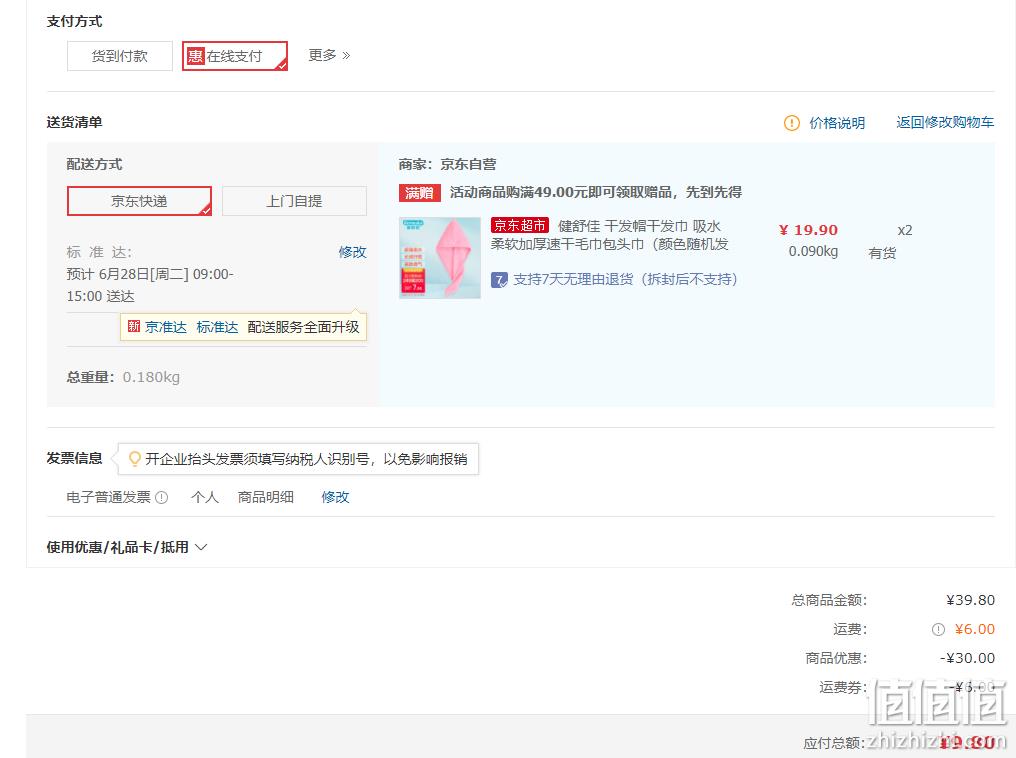
Task: Click 电子普通发票 invoice type text
Action: point(108,497)
